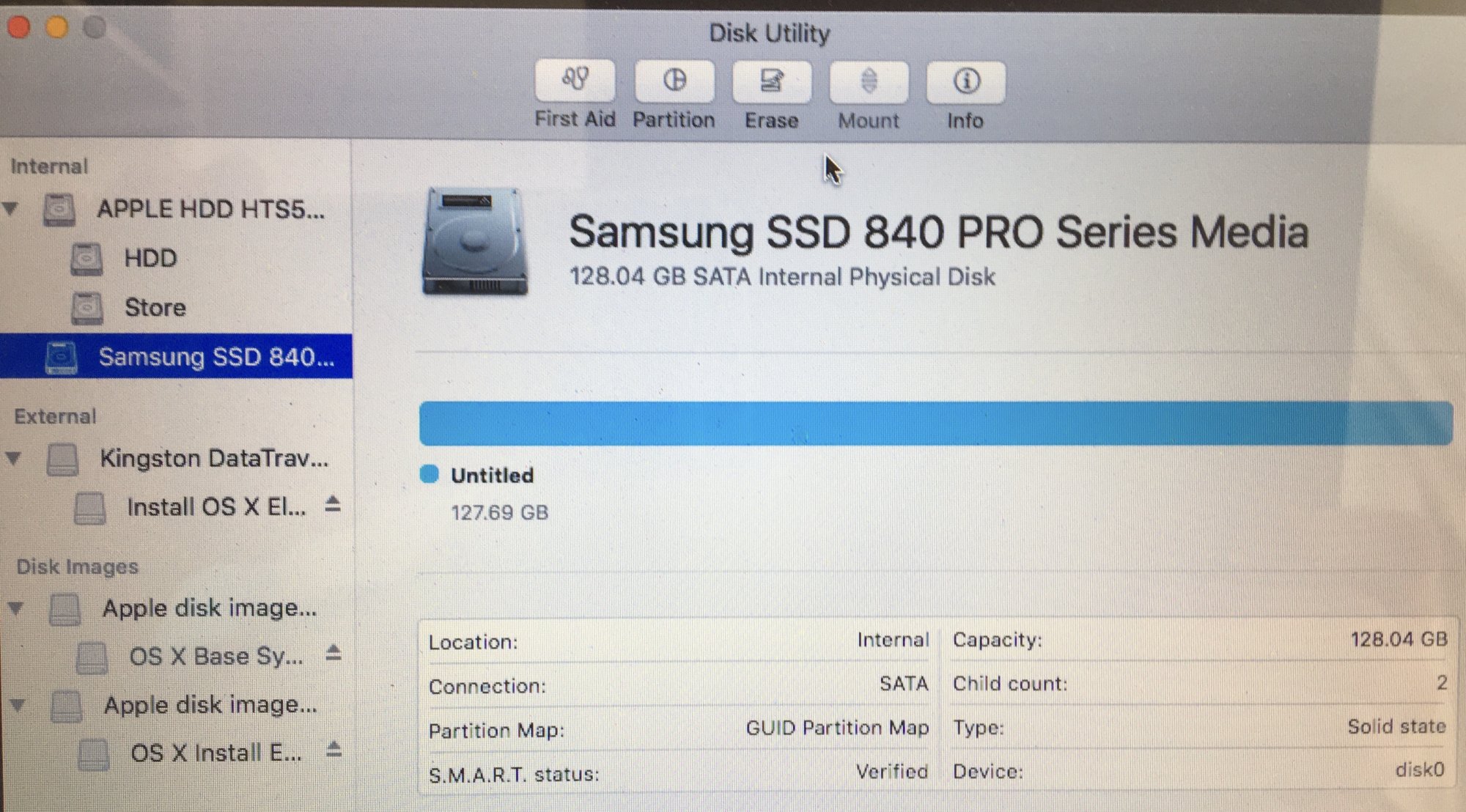Eject OS X Base System image

point(334,653)
